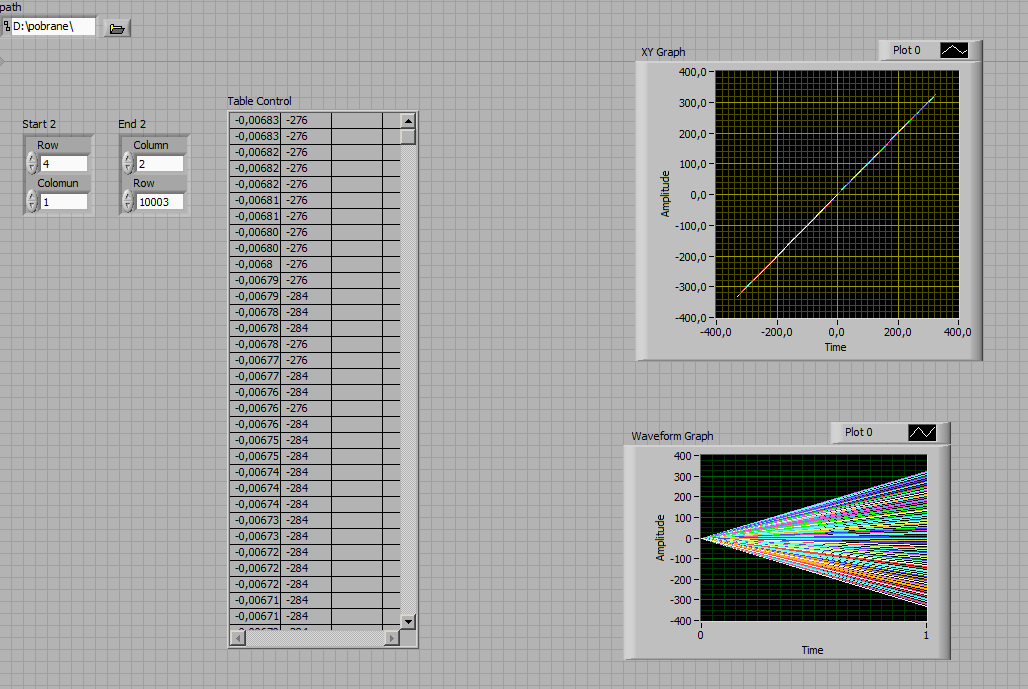
Task: Click the End 2 Column stepper
Action: (128, 164)
